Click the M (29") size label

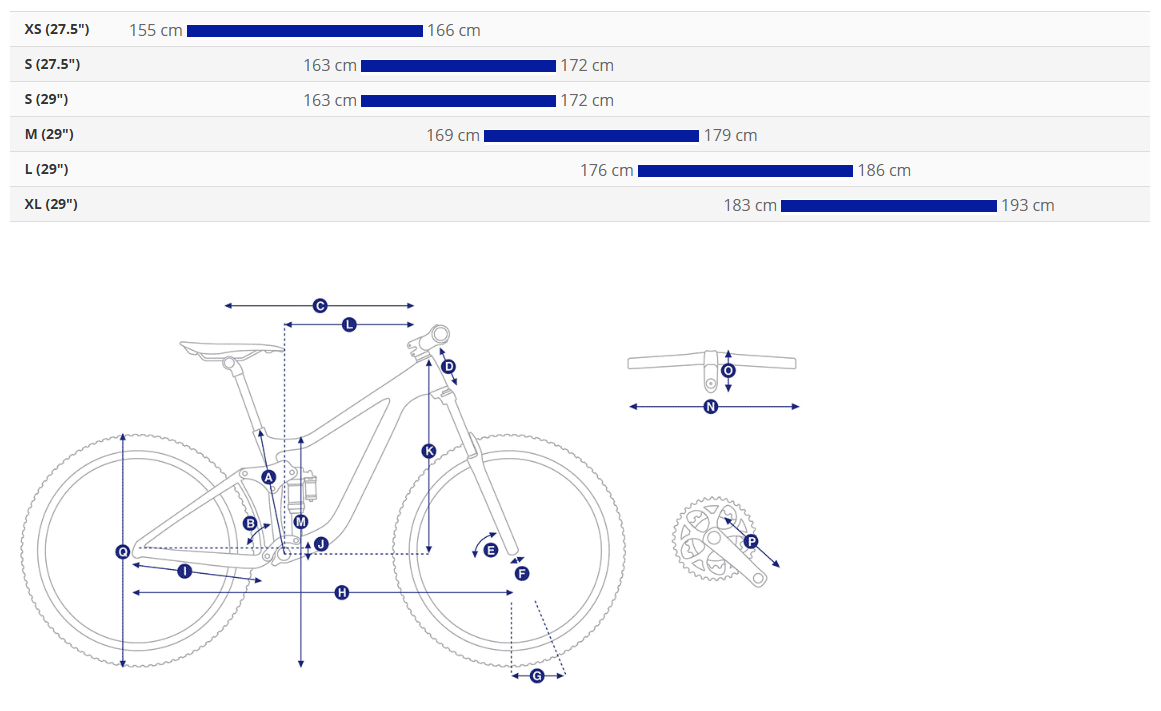click(49, 134)
